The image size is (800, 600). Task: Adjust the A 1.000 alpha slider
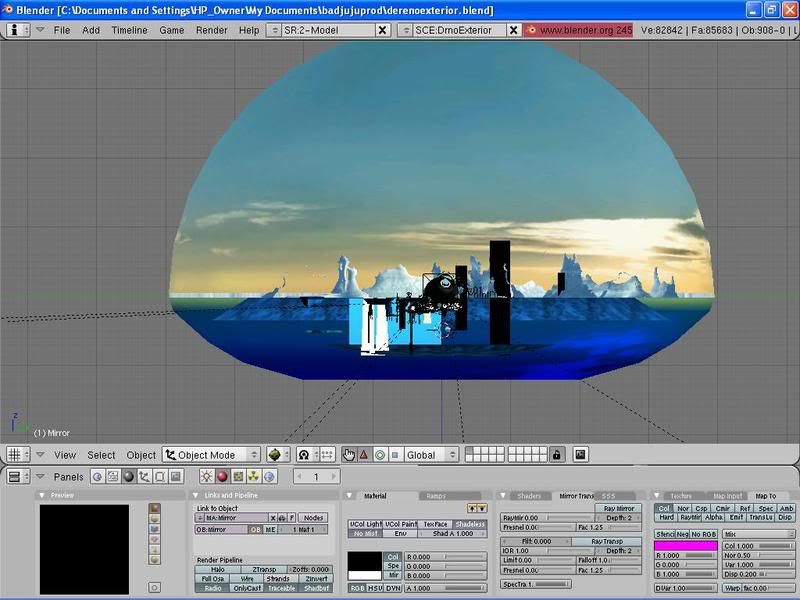445,588
